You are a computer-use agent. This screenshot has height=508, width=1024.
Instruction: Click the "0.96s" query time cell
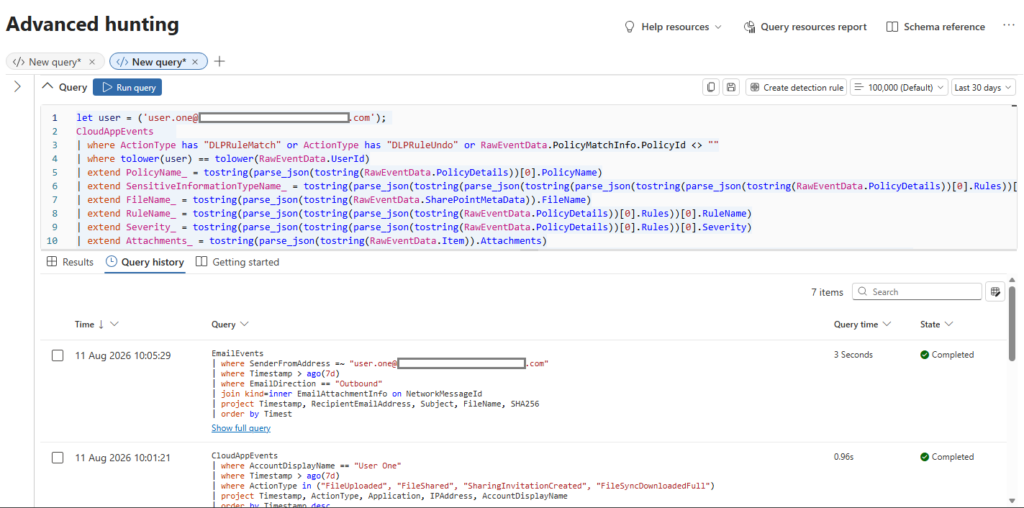(843, 456)
